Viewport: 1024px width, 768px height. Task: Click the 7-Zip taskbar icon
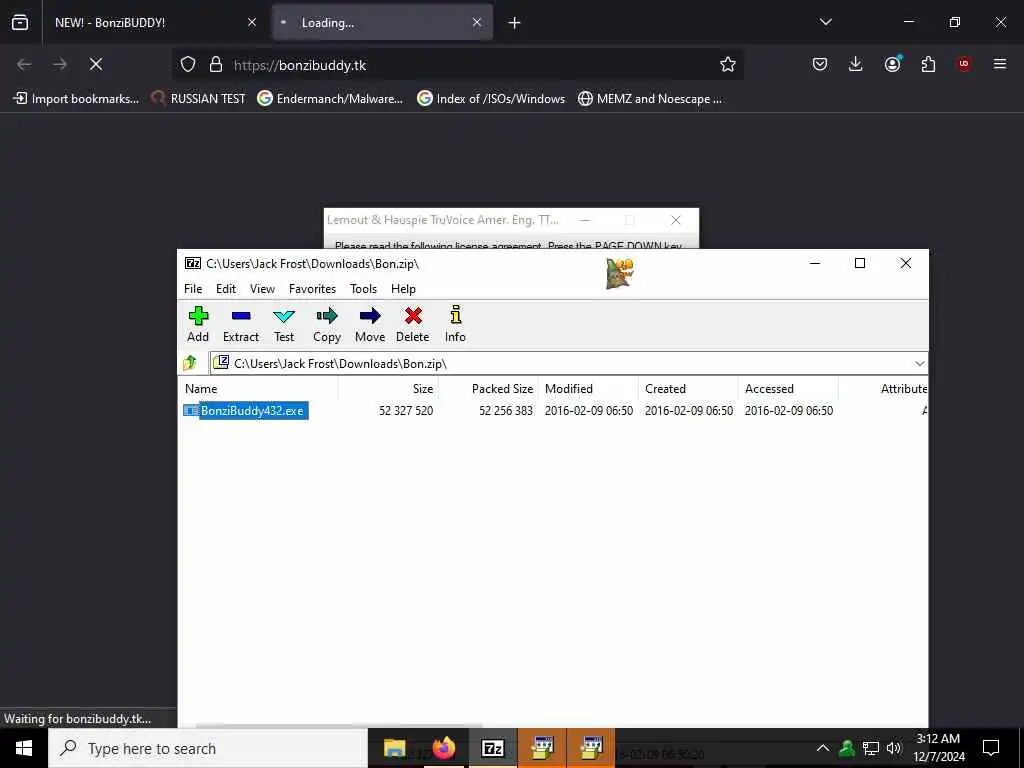tap(492, 748)
